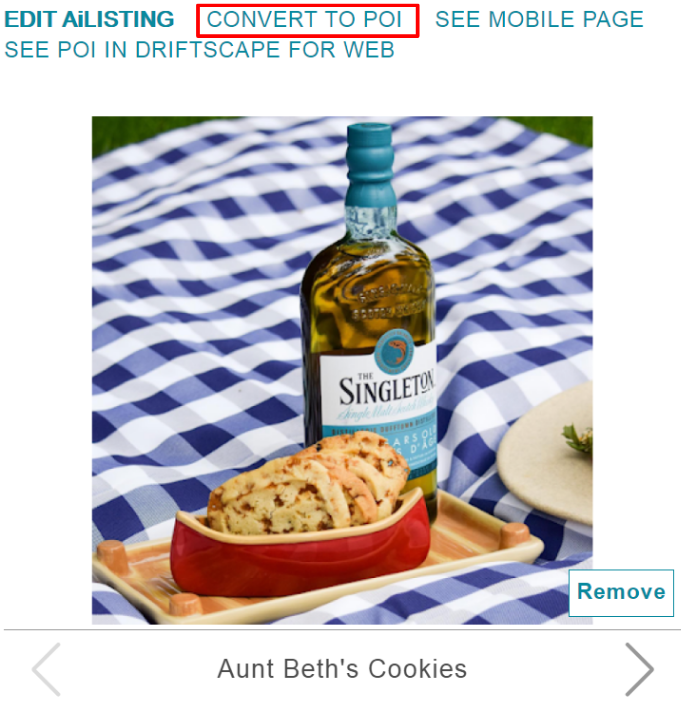This screenshot has height=704, width=681.
Task: Go to the previous image with left chevron
Action: point(46,669)
